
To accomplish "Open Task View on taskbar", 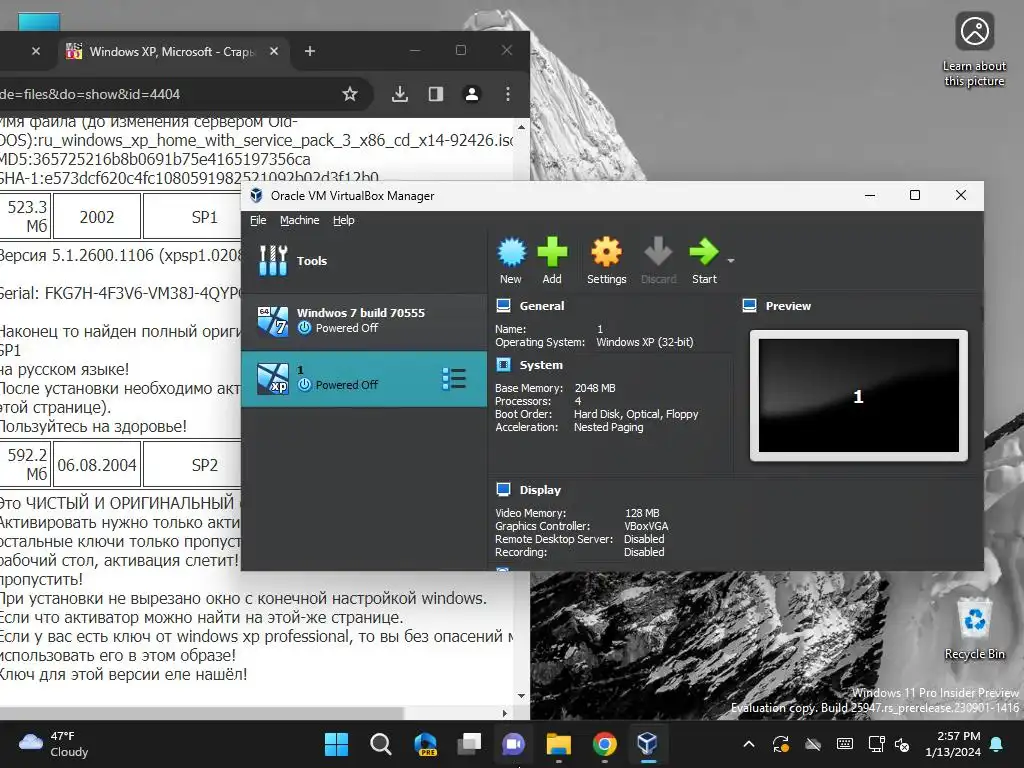I will (x=470, y=744).
